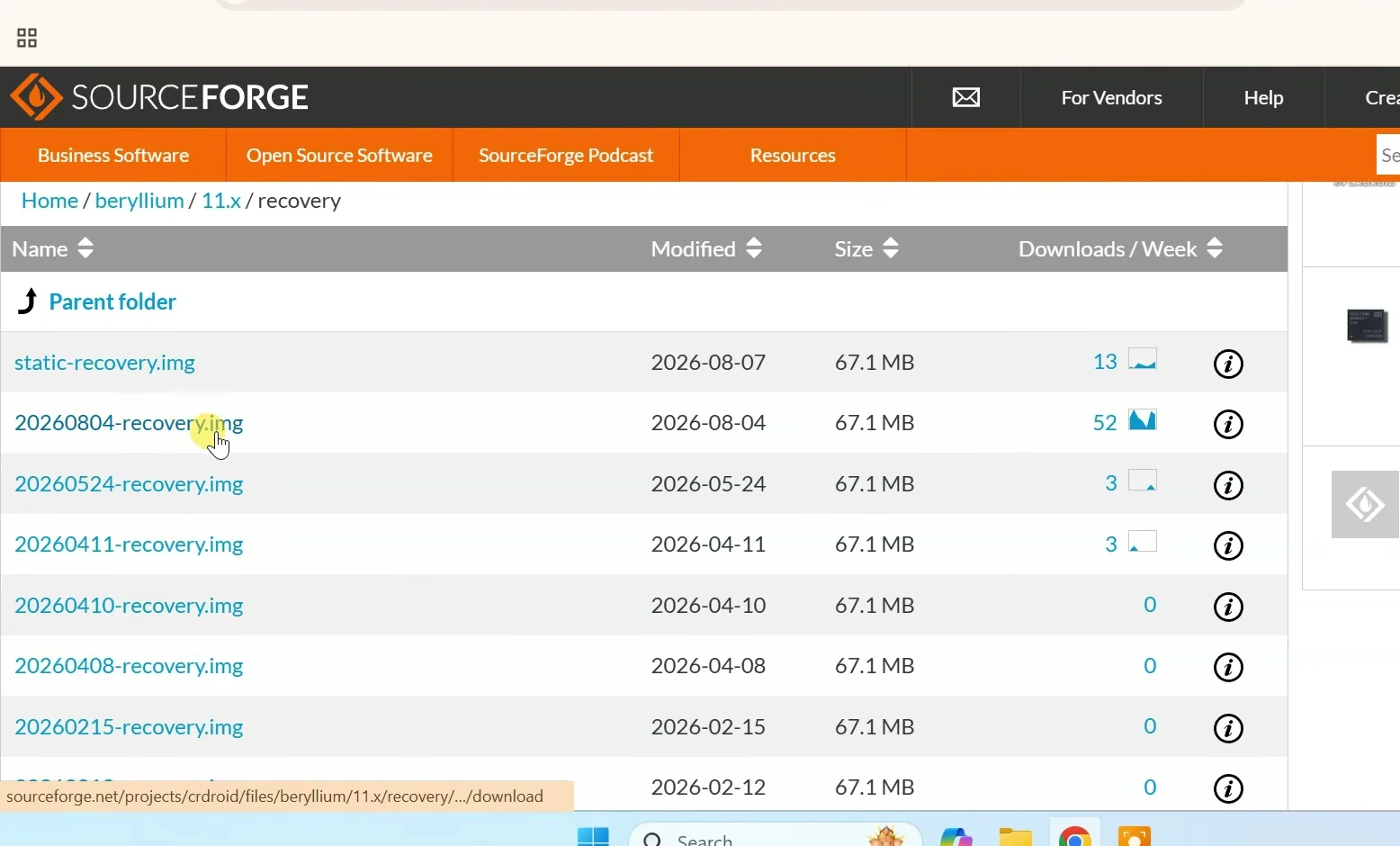The image size is (1400, 846).
Task: Click the Parent folder up-arrow icon
Action: click(28, 301)
